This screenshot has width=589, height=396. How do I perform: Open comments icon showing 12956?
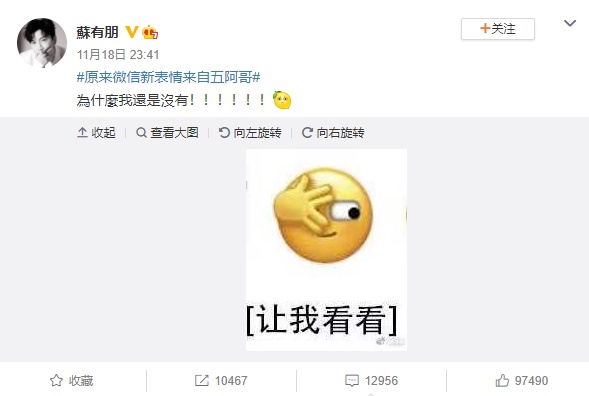[x=352, y=381]
